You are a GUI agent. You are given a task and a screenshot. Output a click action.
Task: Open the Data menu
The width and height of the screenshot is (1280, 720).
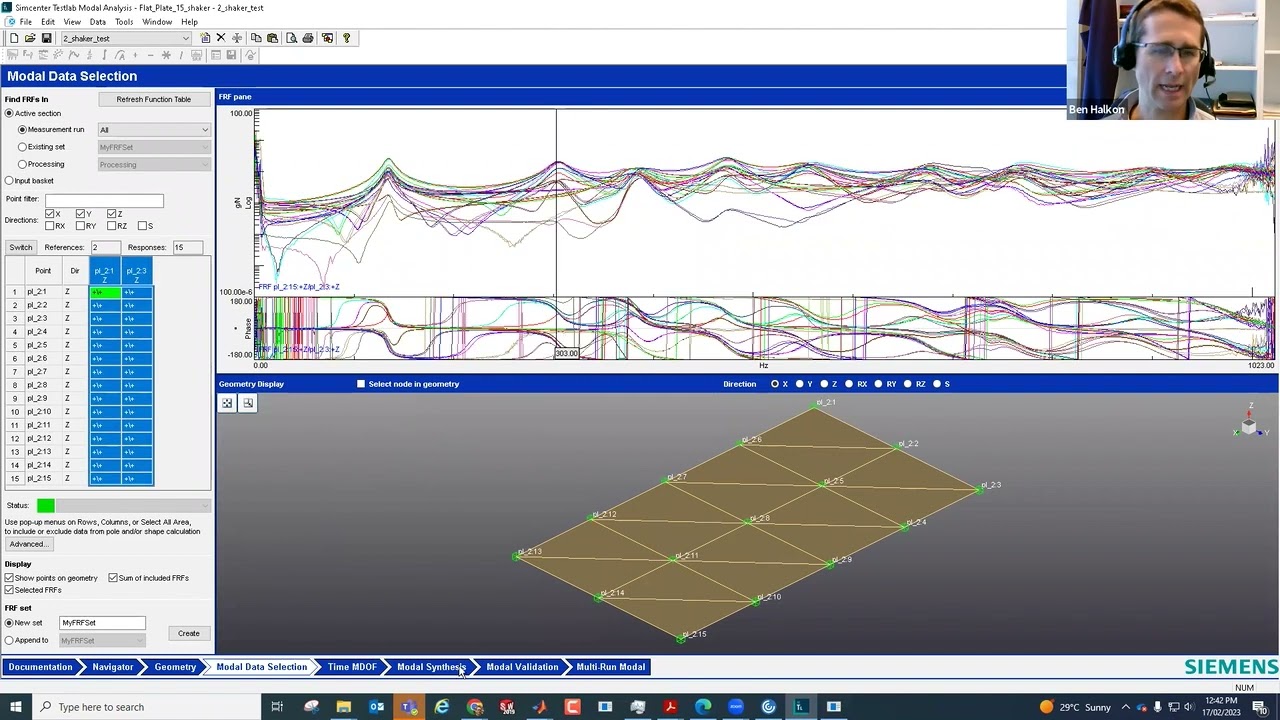(98, 21)
